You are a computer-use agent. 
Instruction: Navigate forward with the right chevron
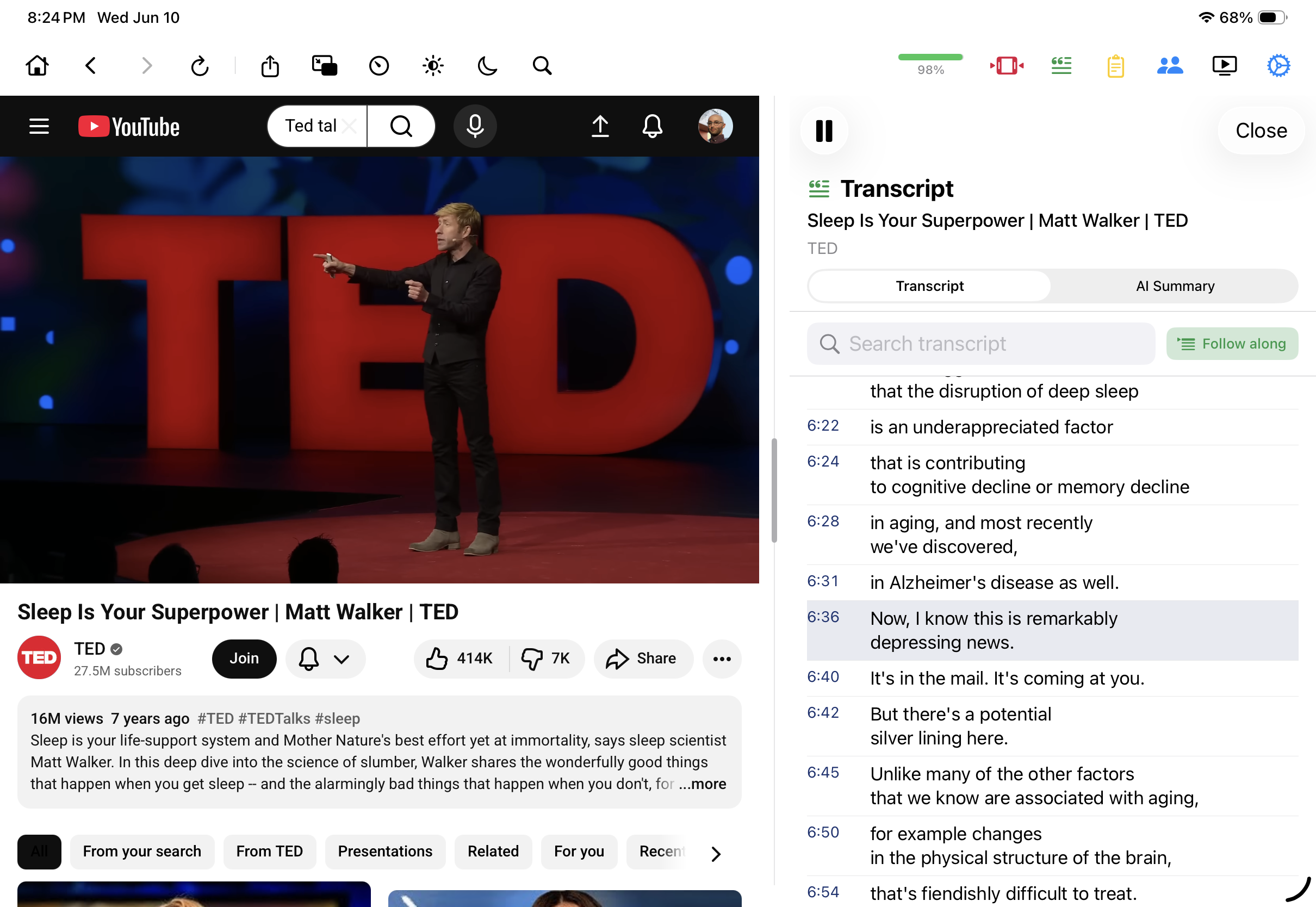pos(147,65)
